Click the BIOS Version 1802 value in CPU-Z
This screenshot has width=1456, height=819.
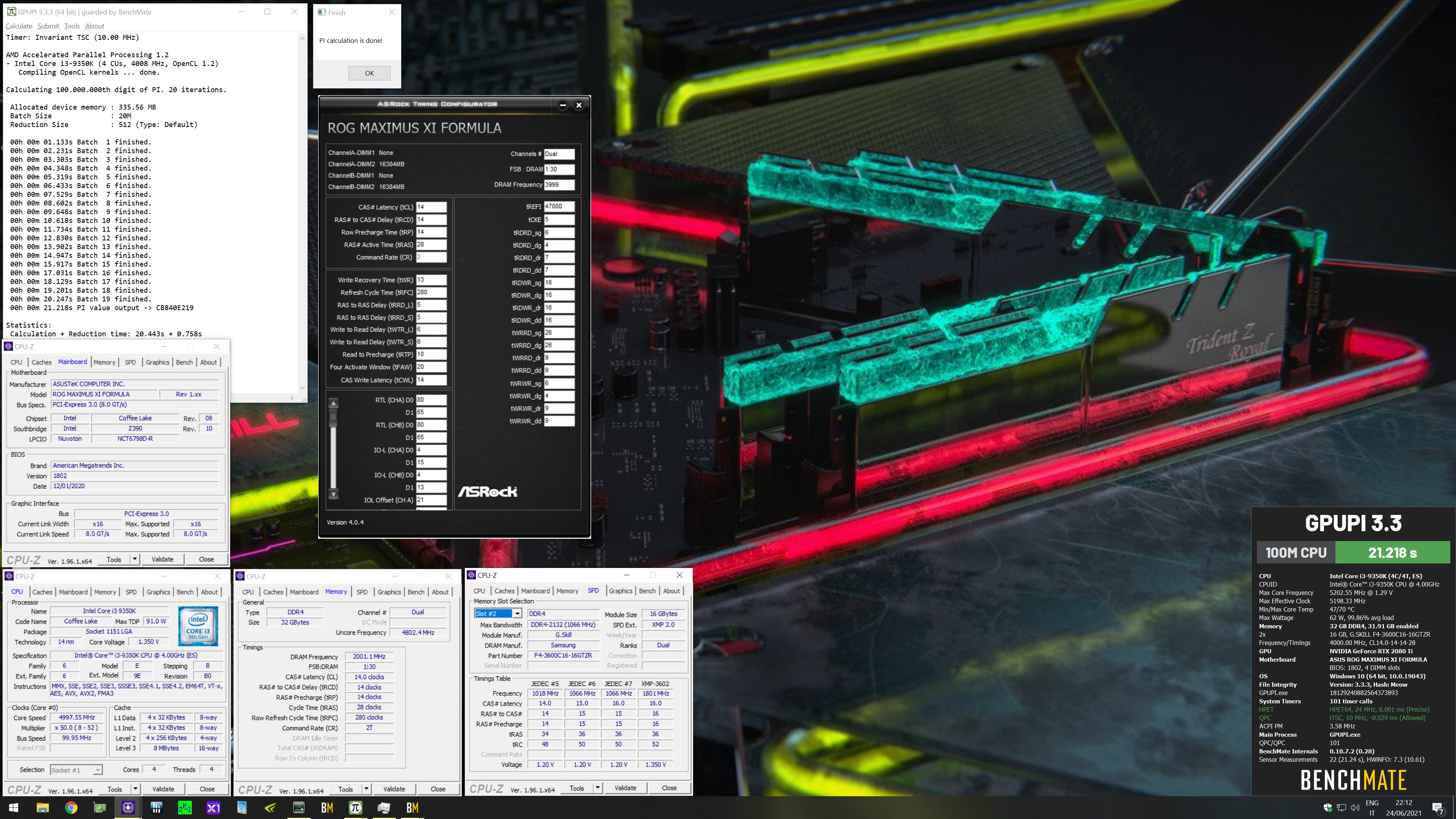tap(135, 476)
